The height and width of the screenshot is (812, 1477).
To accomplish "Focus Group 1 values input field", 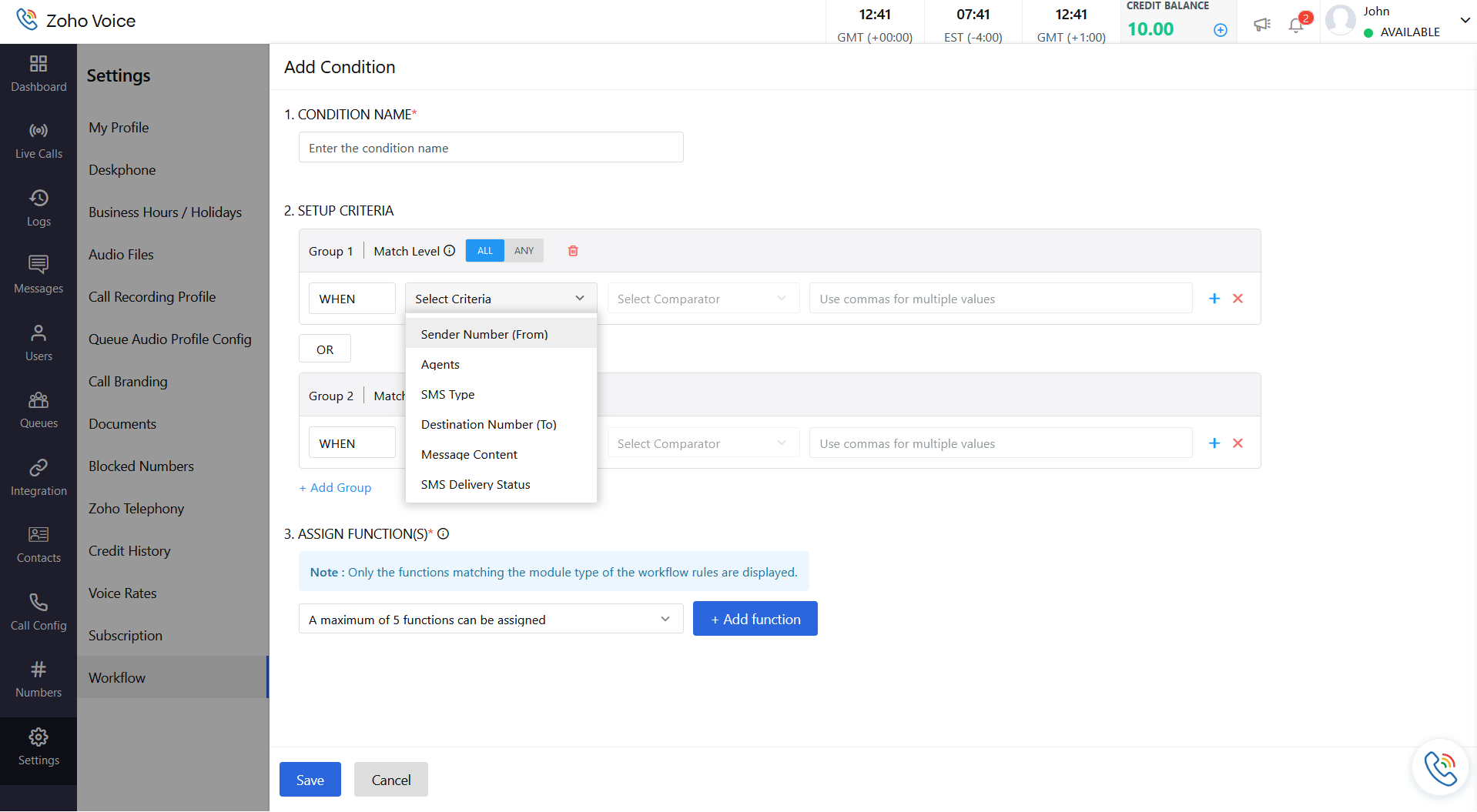I will pyautogui.click(x=1001, y=299).
